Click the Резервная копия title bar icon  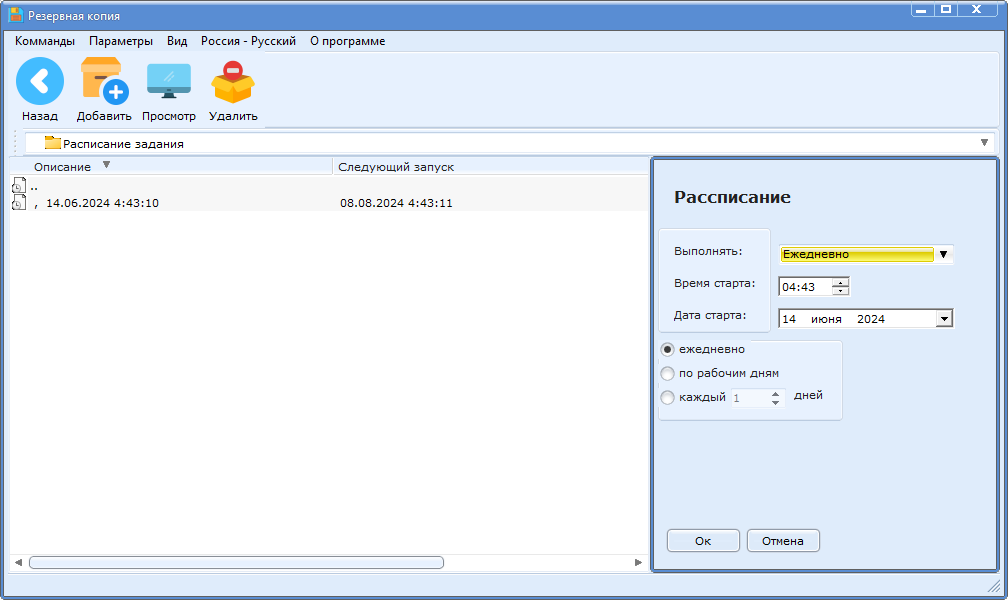click(x=16, y=16)
